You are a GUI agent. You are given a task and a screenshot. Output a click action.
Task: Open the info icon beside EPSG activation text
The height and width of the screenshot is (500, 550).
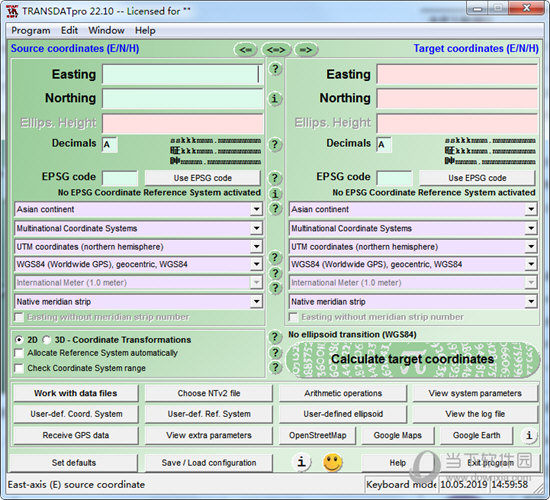[x=275, y=193]
